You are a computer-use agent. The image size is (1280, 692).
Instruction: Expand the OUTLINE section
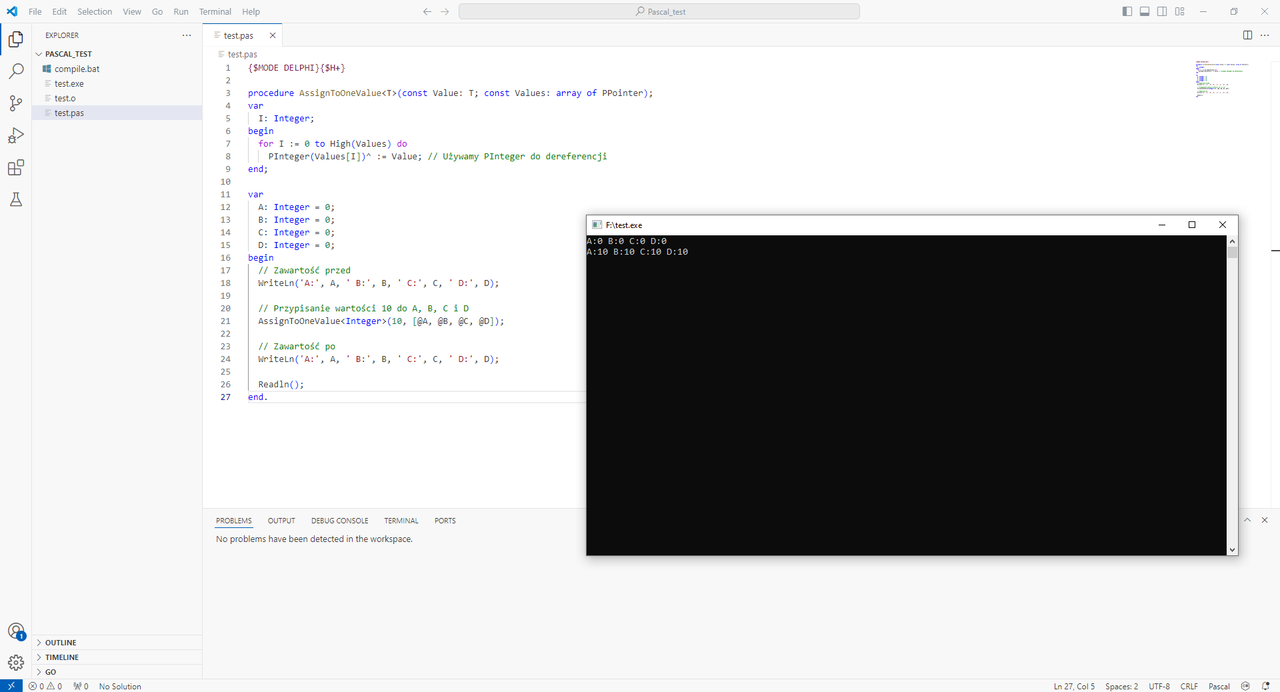[117, 643]
